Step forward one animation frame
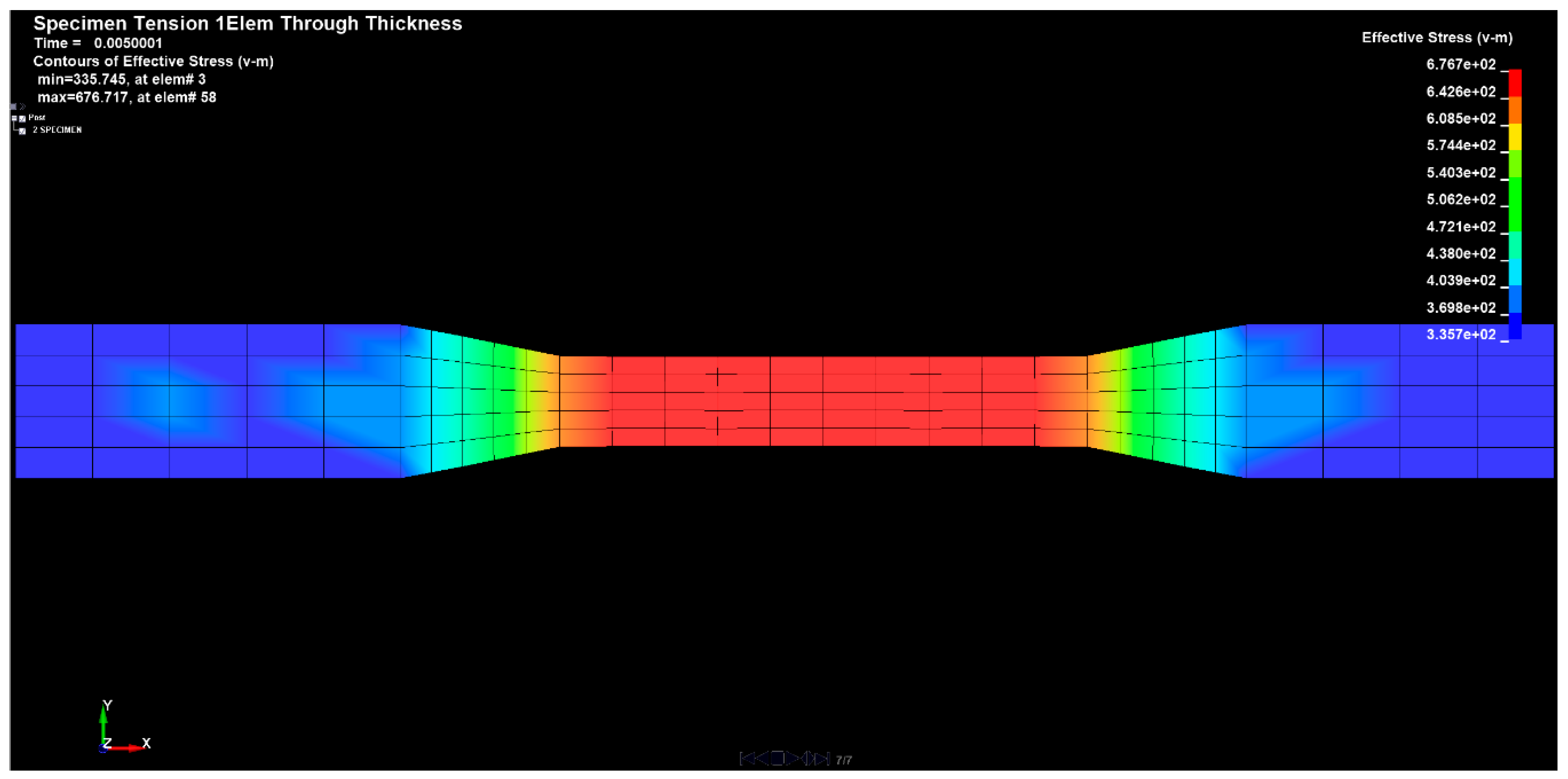1568x779 pixels. point(811,758)
